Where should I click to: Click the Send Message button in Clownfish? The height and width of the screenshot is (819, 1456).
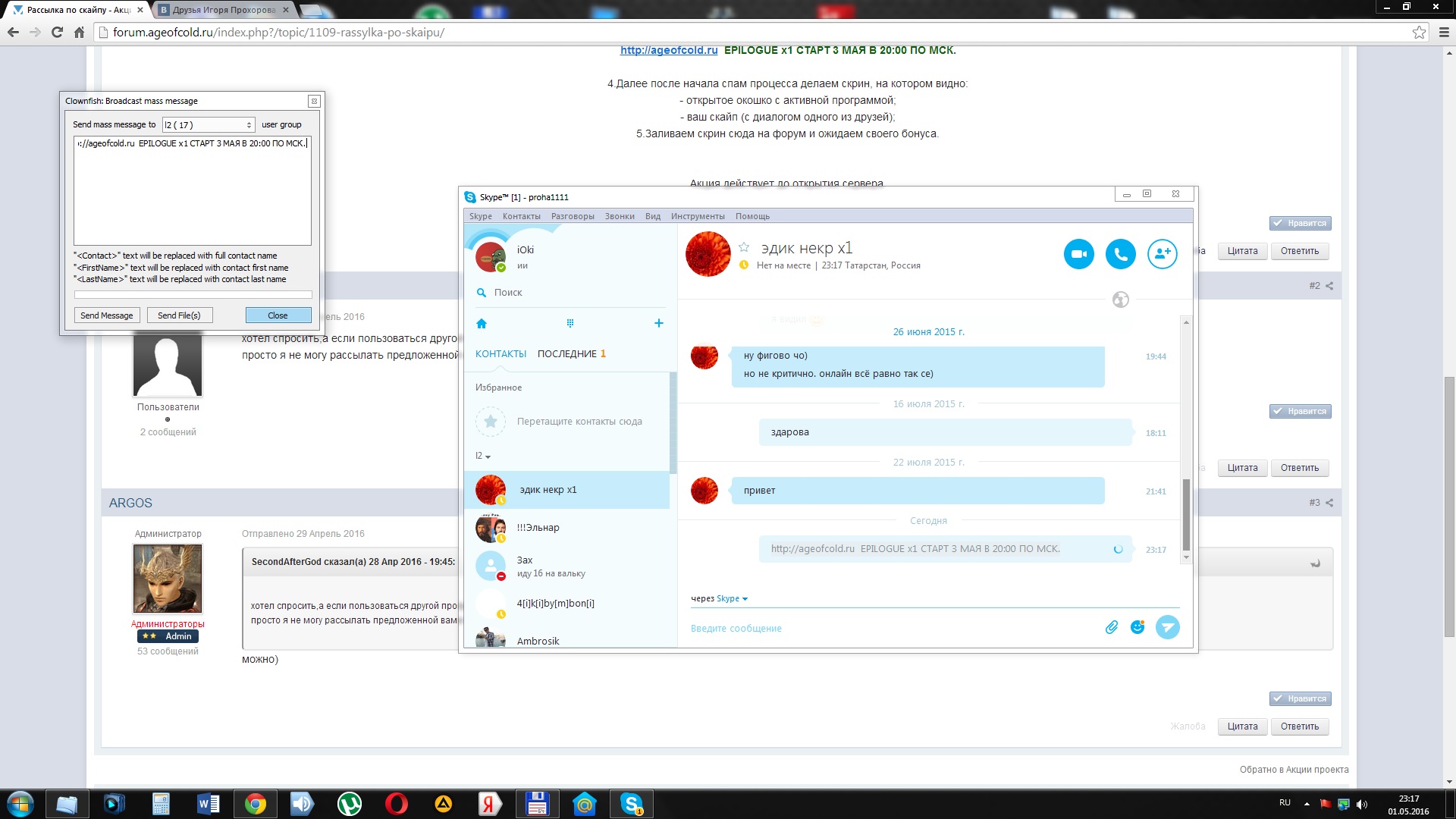click(106, 315)
